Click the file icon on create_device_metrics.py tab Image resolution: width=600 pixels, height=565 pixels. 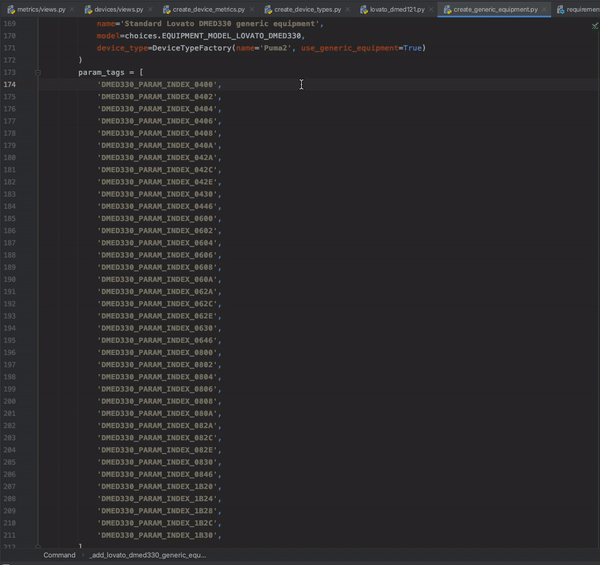coord(166,10)
